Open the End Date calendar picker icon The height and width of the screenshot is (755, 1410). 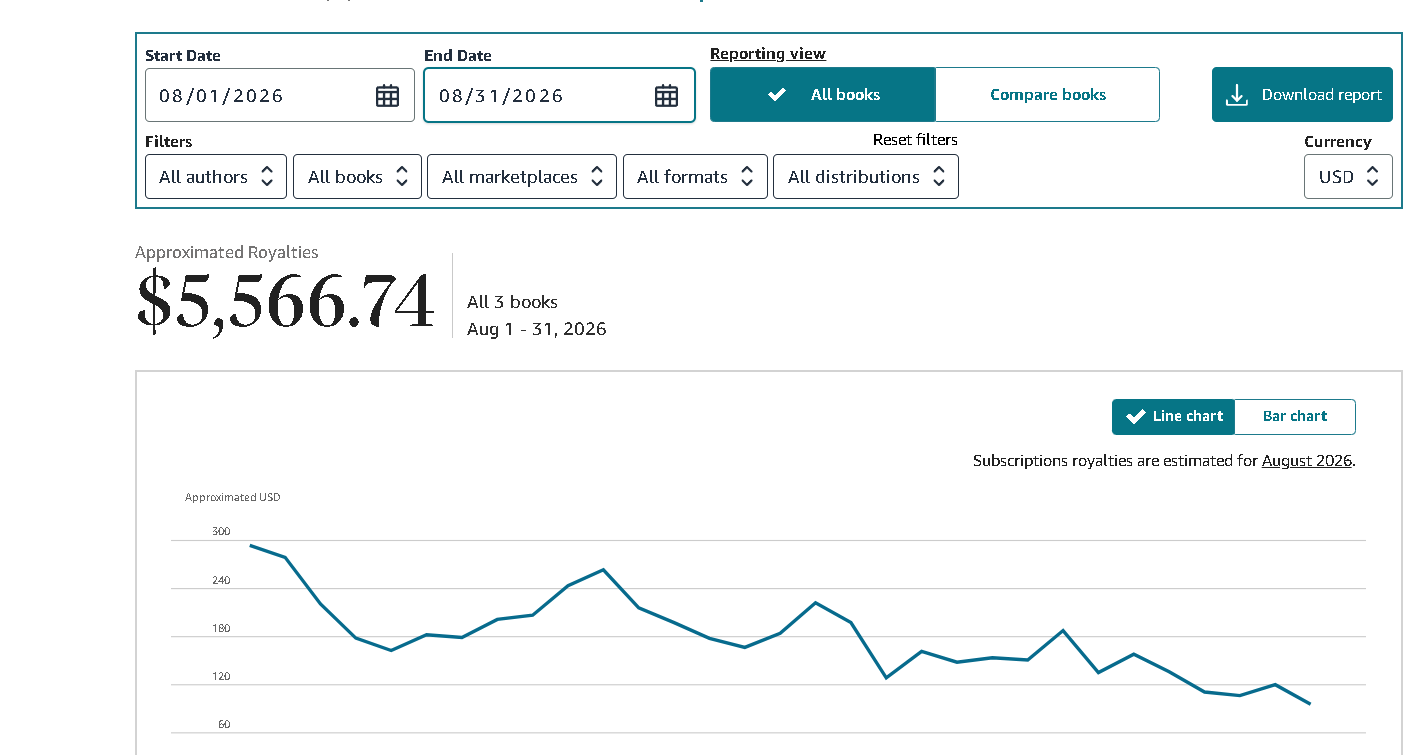[666, 96]
